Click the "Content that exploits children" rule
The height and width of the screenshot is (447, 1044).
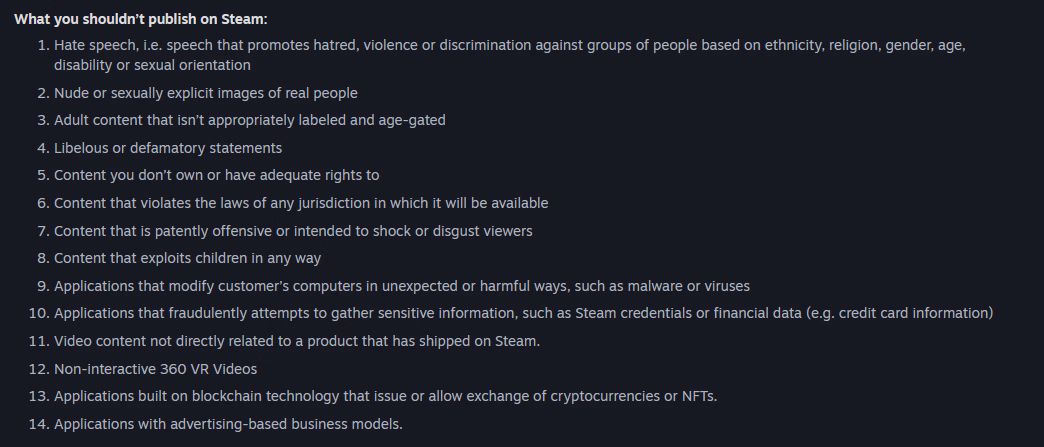[x=187, y=258]
